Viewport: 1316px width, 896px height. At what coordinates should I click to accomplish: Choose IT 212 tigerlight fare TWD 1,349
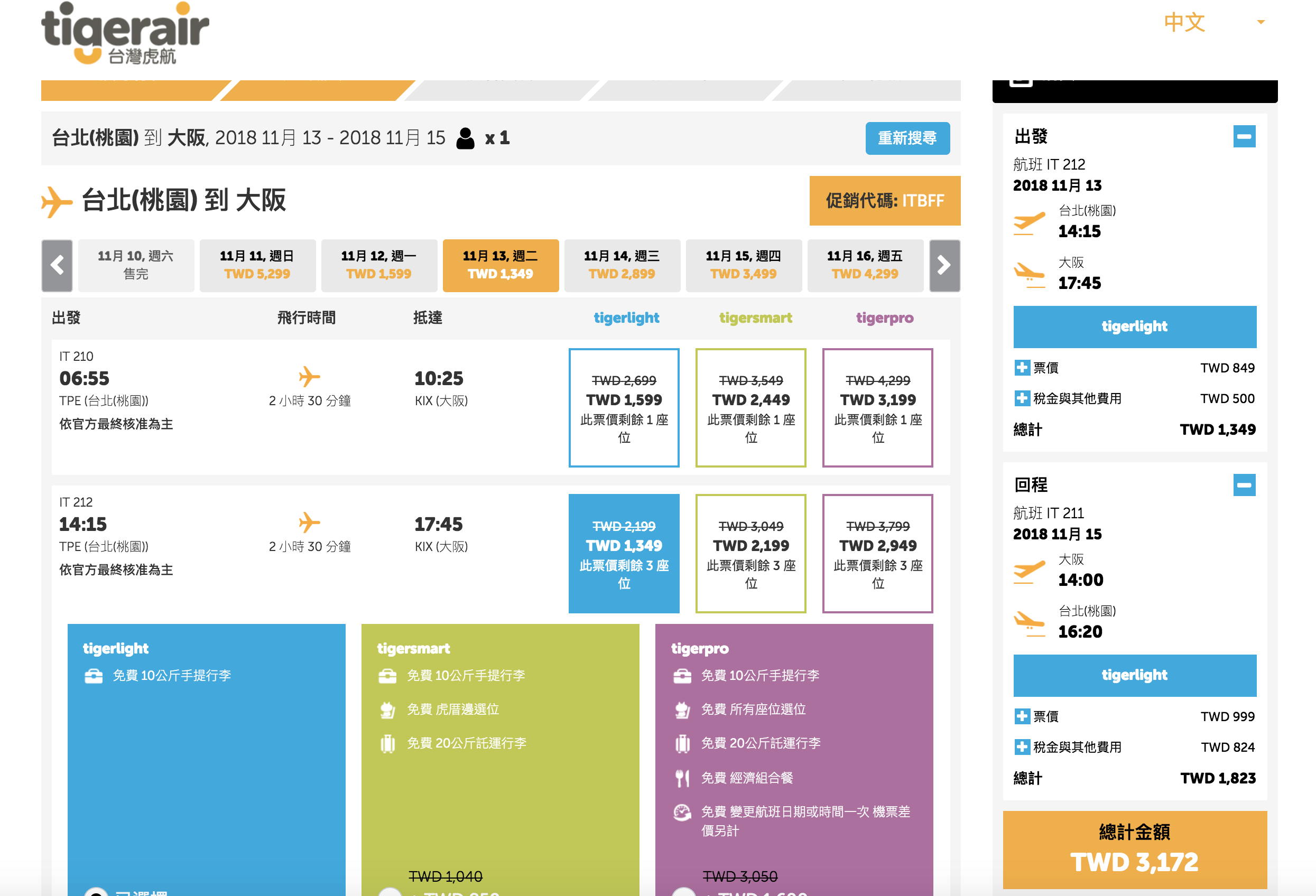[x=624, y=554]
